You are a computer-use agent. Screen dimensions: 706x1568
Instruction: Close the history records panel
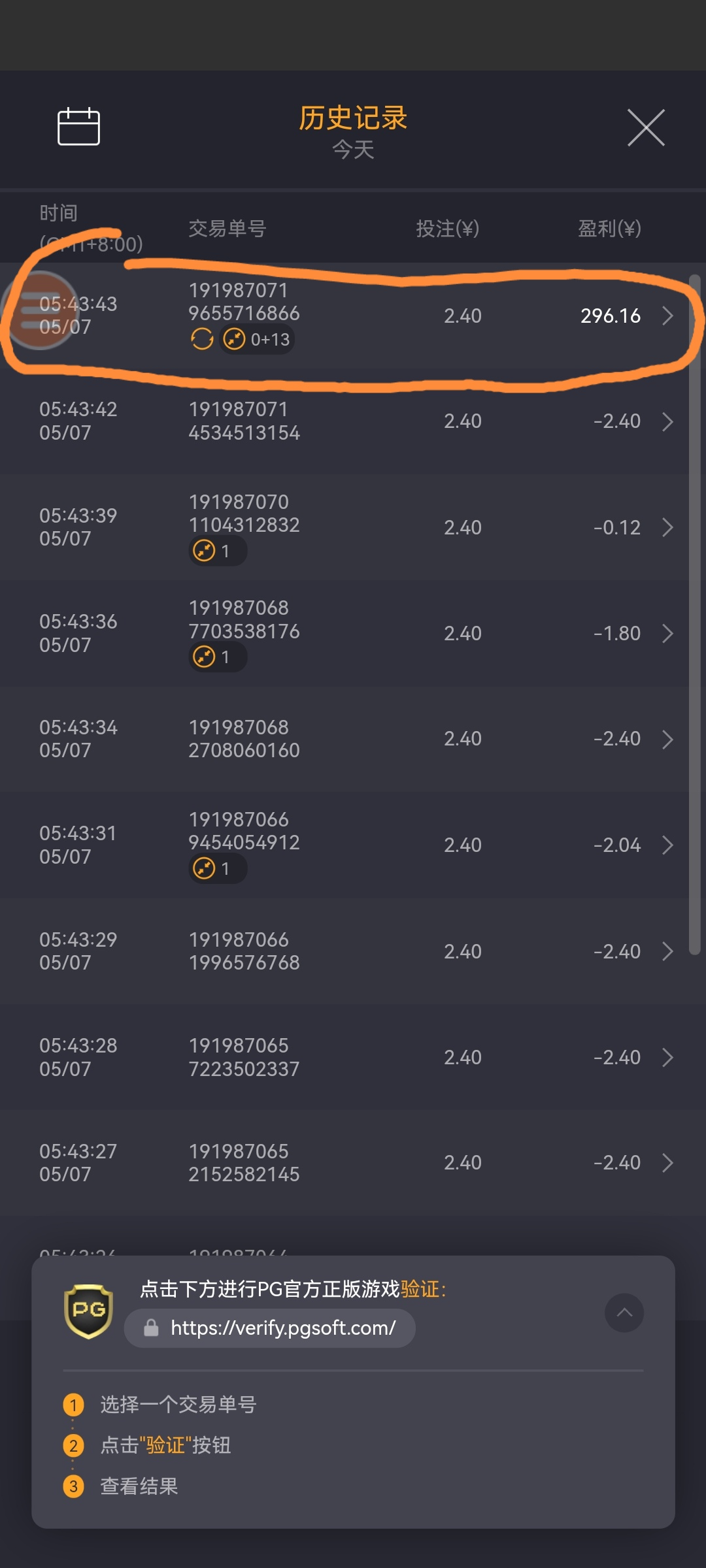pyautogui.click(x=646, y=127)
